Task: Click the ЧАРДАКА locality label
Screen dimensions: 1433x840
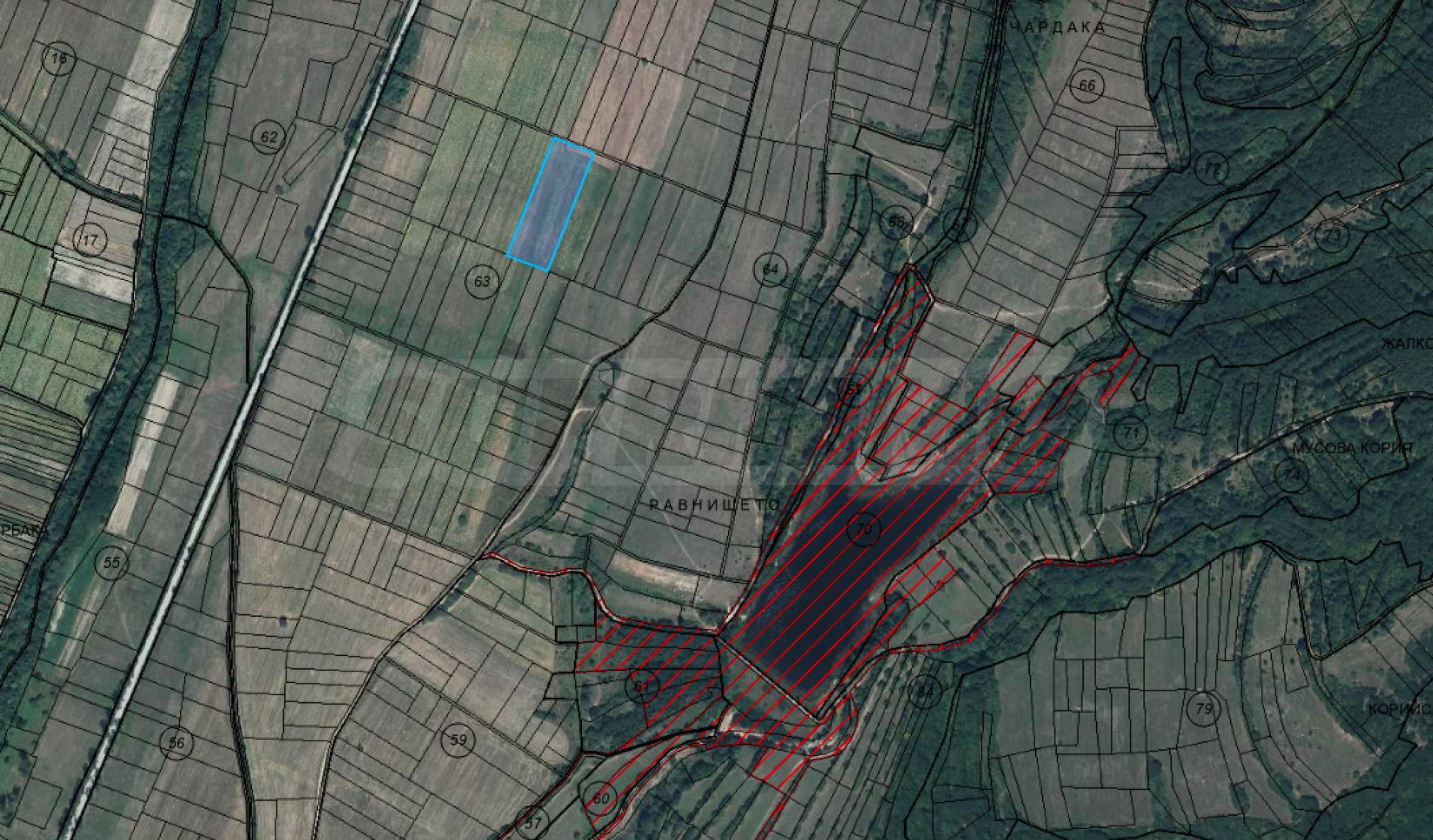Action: (1058, 27)
